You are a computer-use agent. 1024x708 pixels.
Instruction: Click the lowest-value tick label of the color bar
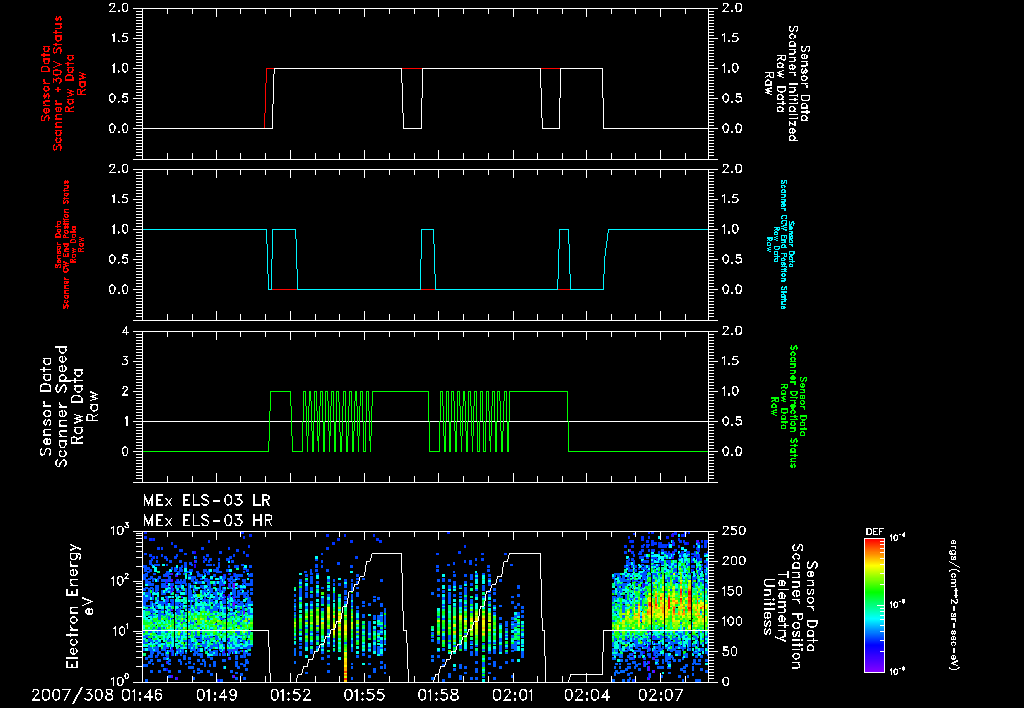(x=897, y=671)
